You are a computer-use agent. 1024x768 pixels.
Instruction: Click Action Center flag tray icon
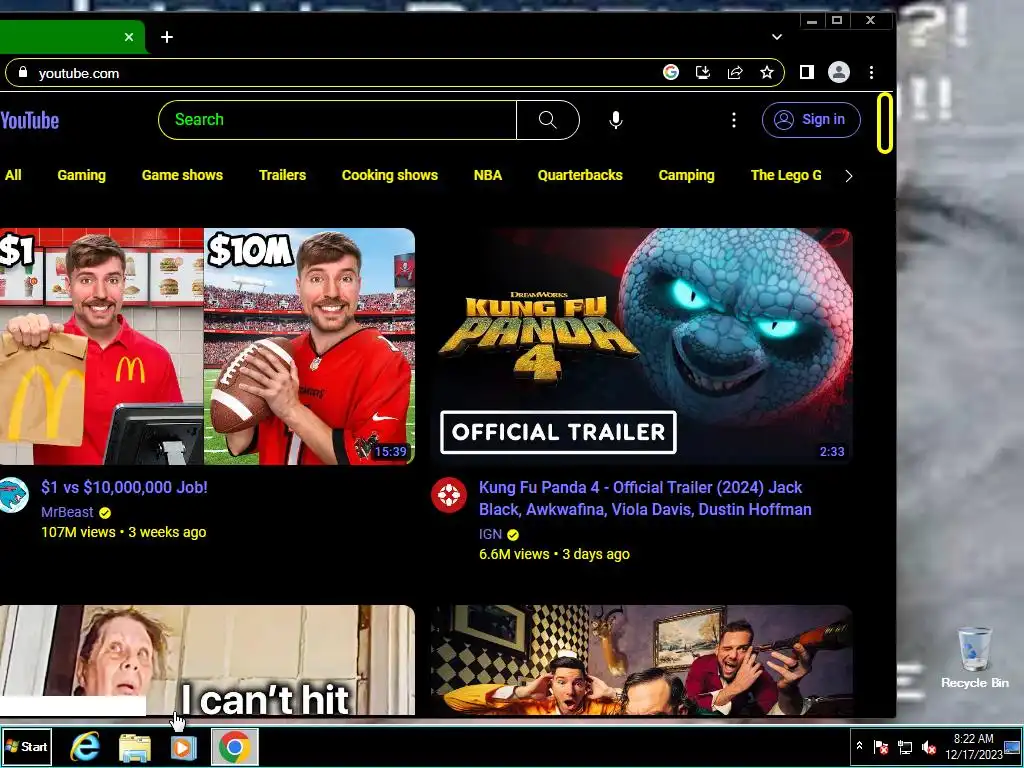pyautogui.click(x=880, y=746)
